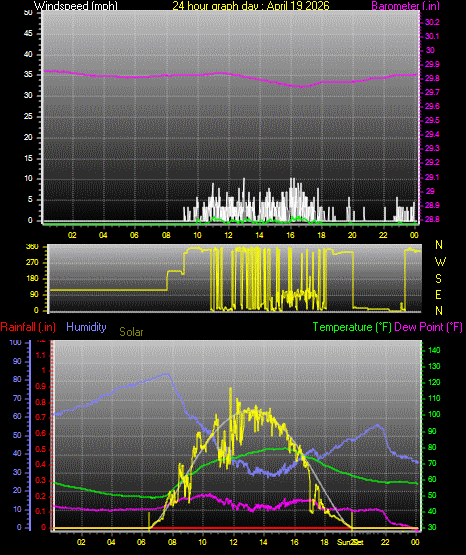Image resolution: width=466 pixels, height=555 pixels.
Task: Select the Rainfall (.in) legend label
Action: click(x=28, y=327)
